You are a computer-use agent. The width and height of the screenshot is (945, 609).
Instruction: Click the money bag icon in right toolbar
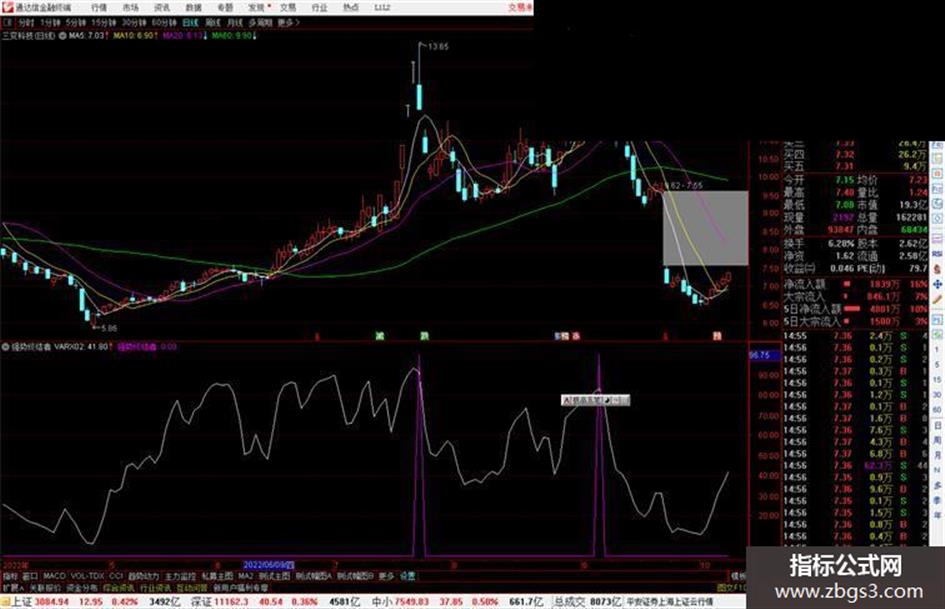coord(937,270)
